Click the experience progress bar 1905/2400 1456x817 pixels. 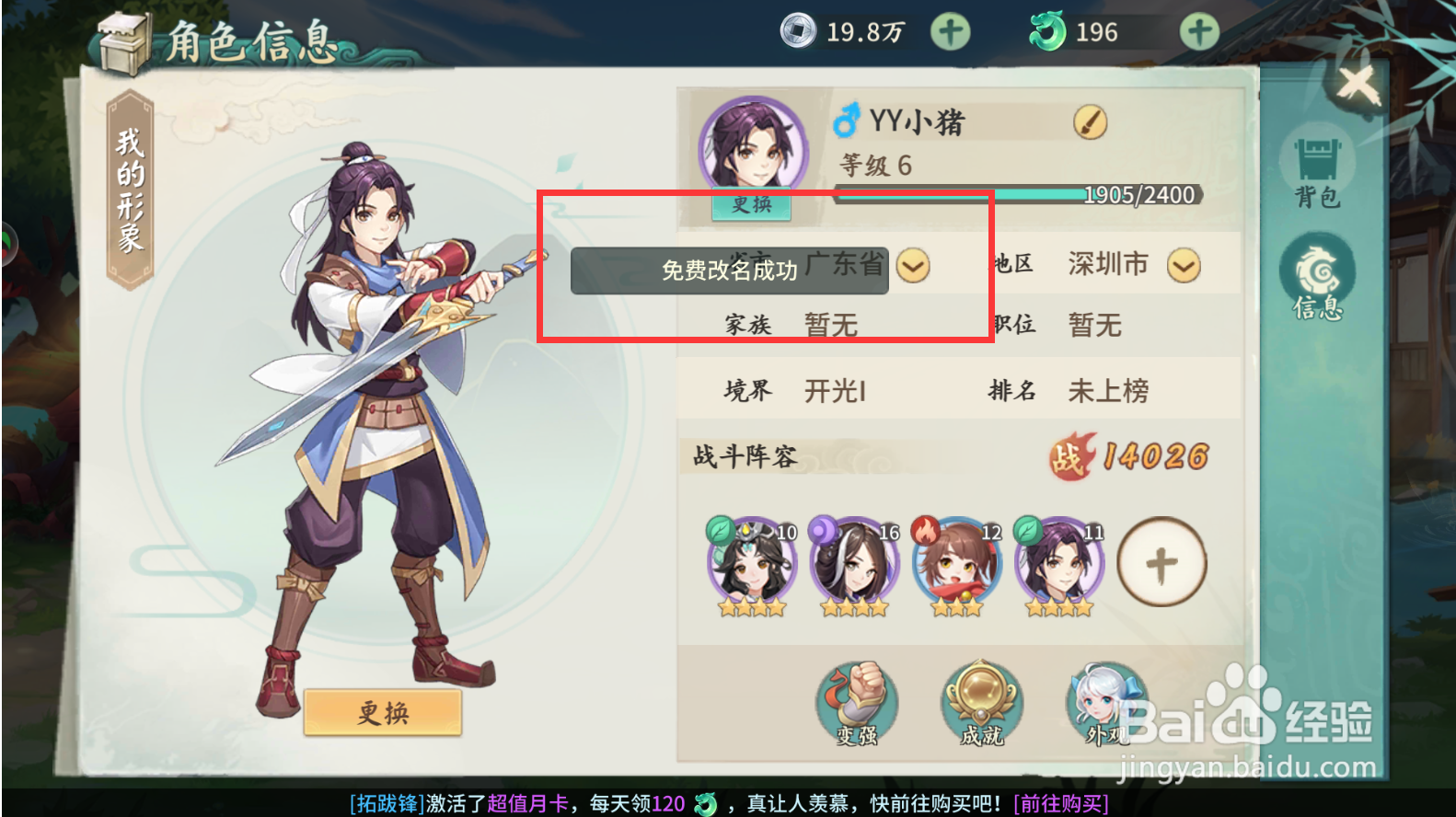1018,194
